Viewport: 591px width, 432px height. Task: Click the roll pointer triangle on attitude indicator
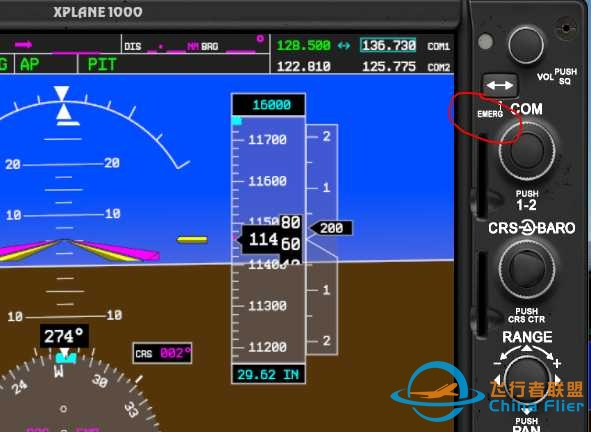point(63,113)
